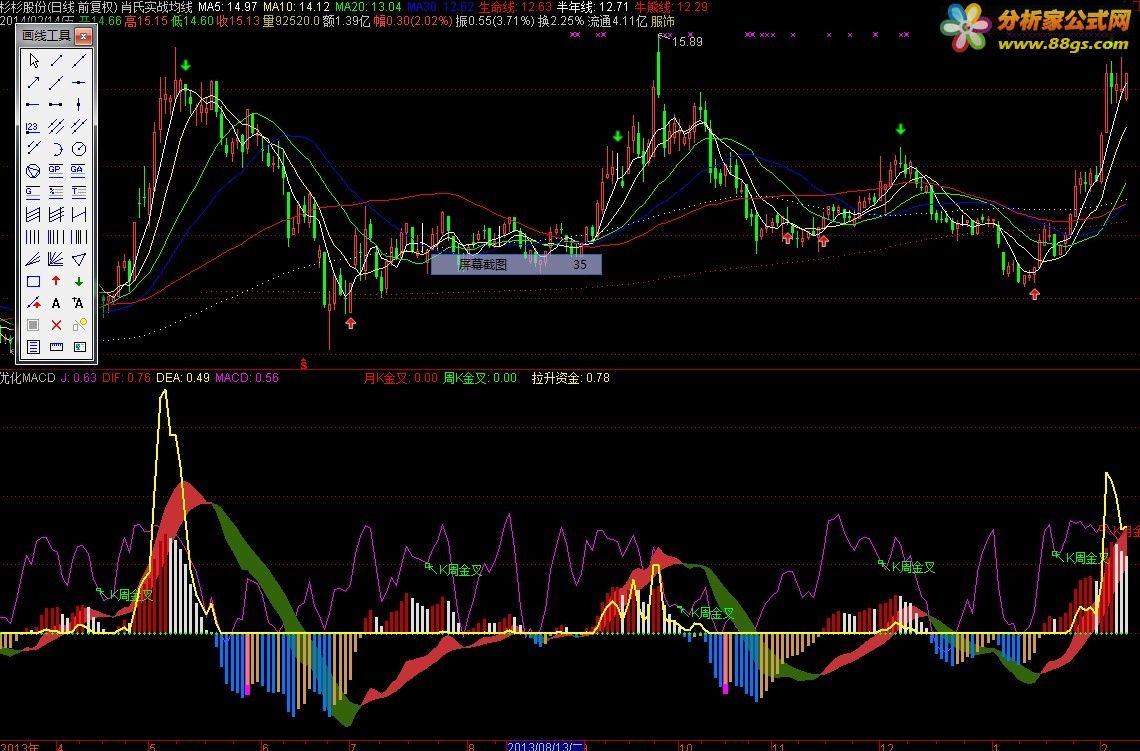Screen dimensions: 1140x751
Task: Place a red up arrow marker tool
Action: (x=56, y=281)
